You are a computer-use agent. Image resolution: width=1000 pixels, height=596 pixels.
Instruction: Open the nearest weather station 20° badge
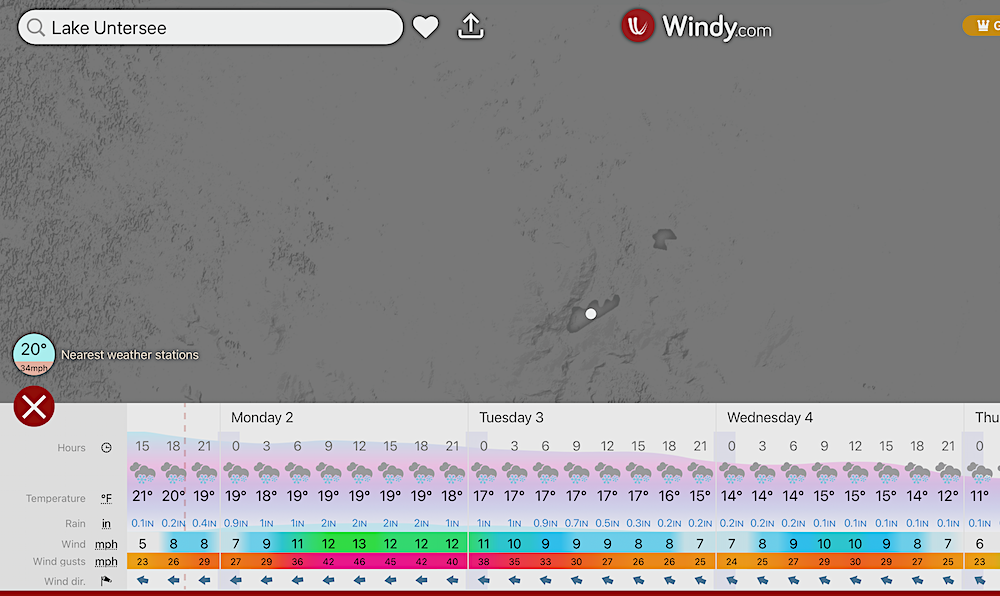tap(34, 353)
